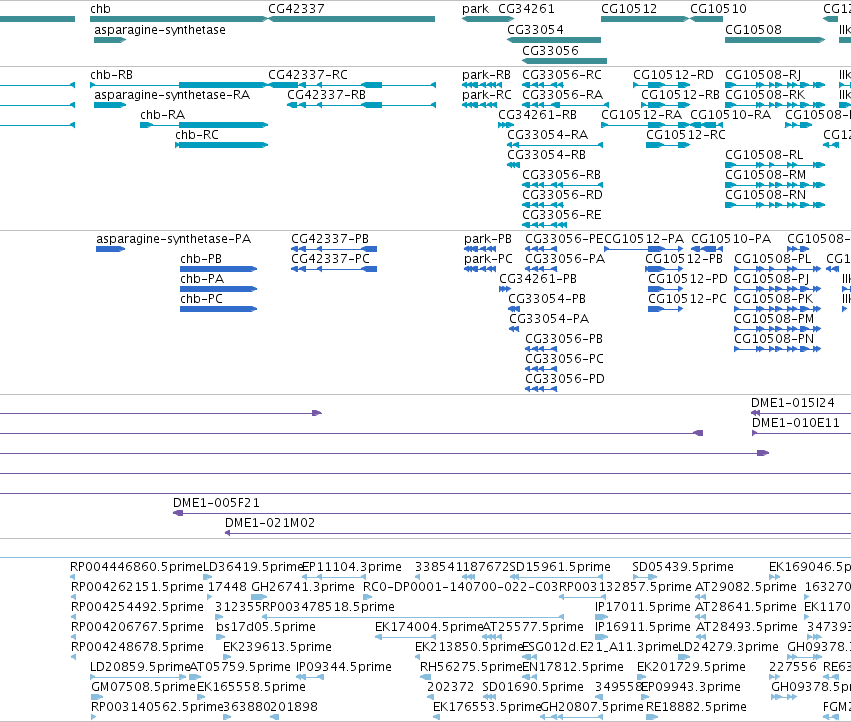This screenshot has height=722, width=851.
Task: Click protein asparagine-synthetase-PA
Action: click(x=174, y=239)
